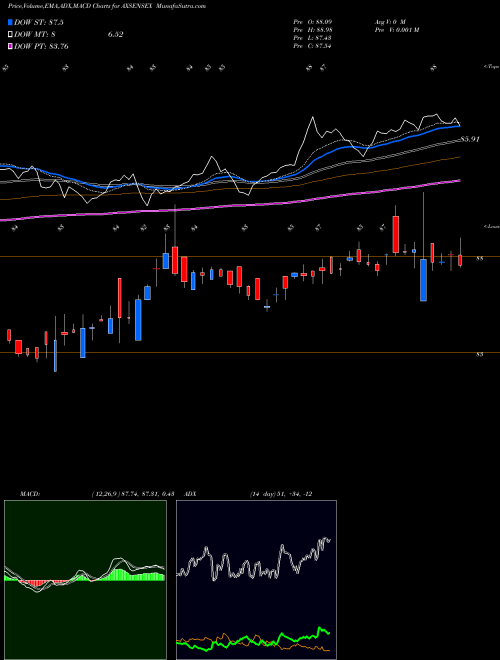Click the 88 price axis label
The image size is (500, 660).
pyautogui.click(x=479, y=259)
